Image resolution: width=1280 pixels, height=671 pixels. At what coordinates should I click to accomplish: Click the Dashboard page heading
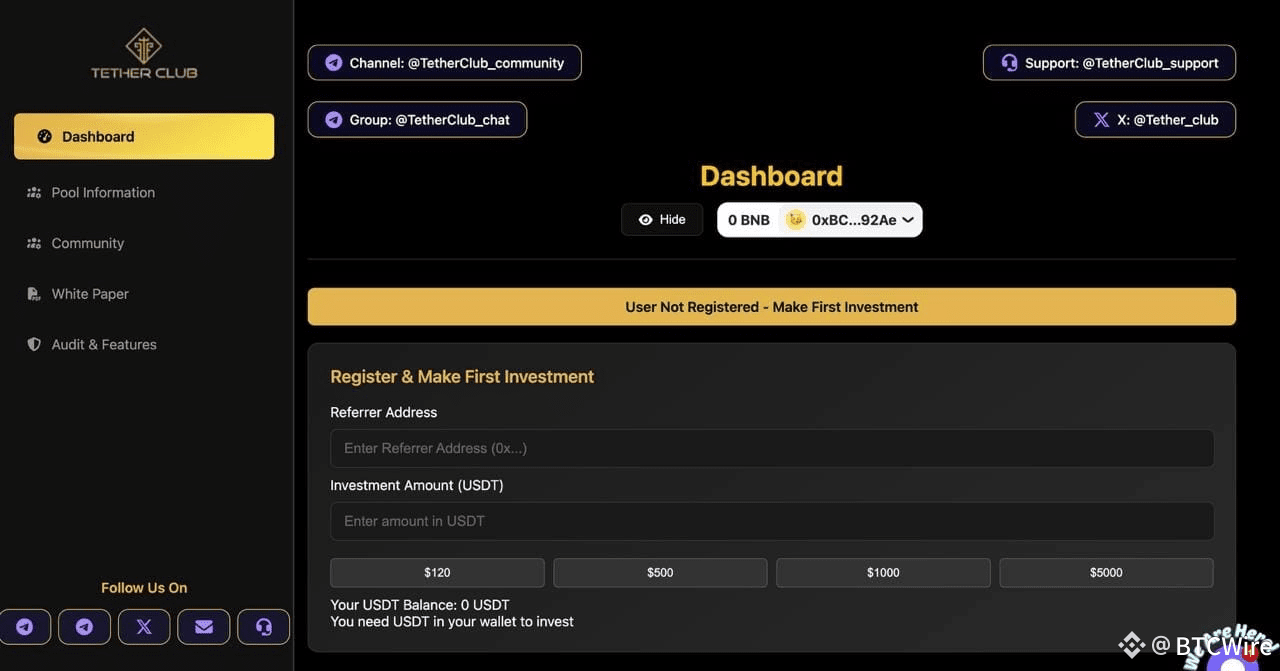(771, 176)
